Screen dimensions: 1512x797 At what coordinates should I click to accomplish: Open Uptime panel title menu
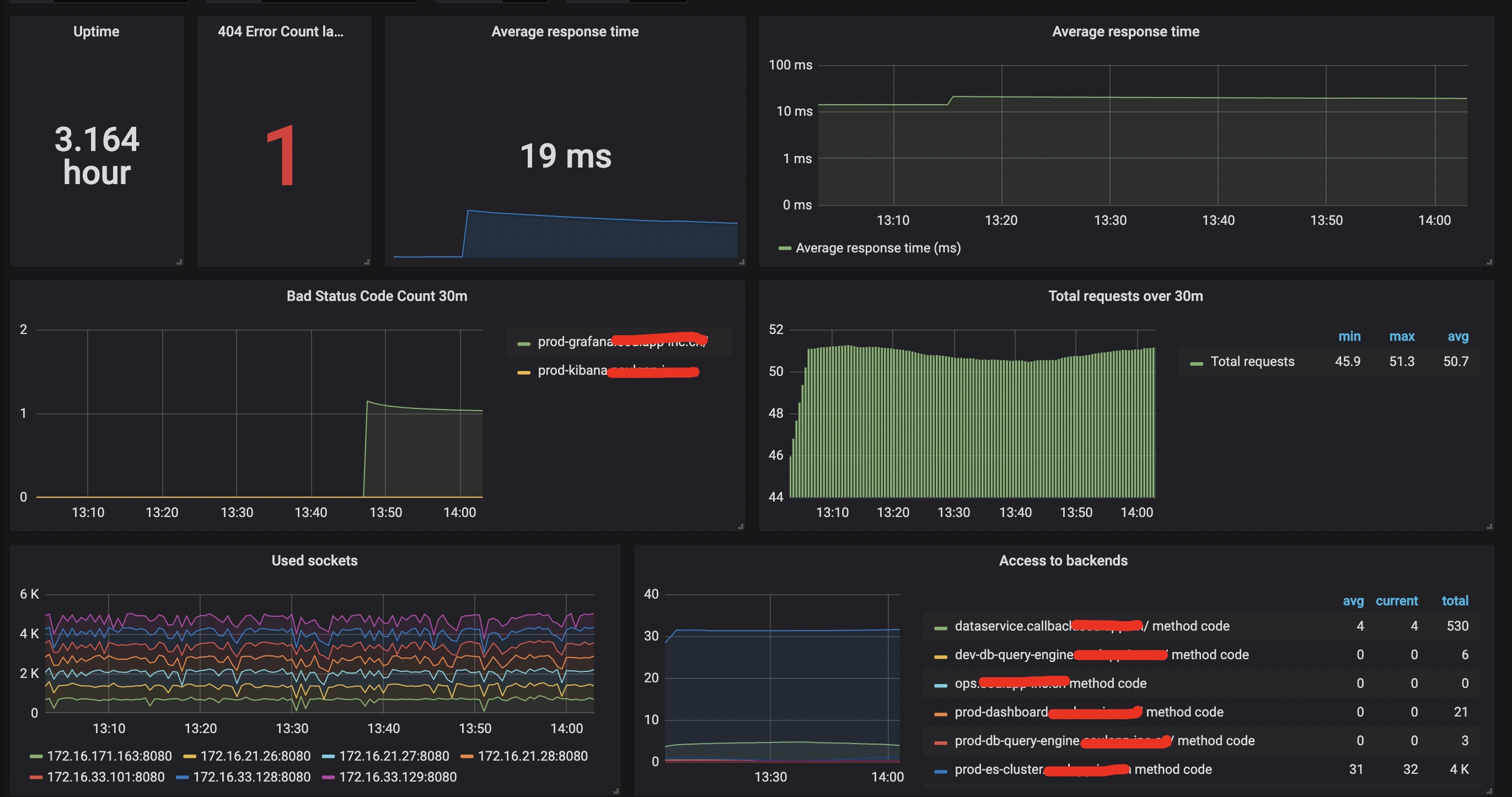[96, 31]
